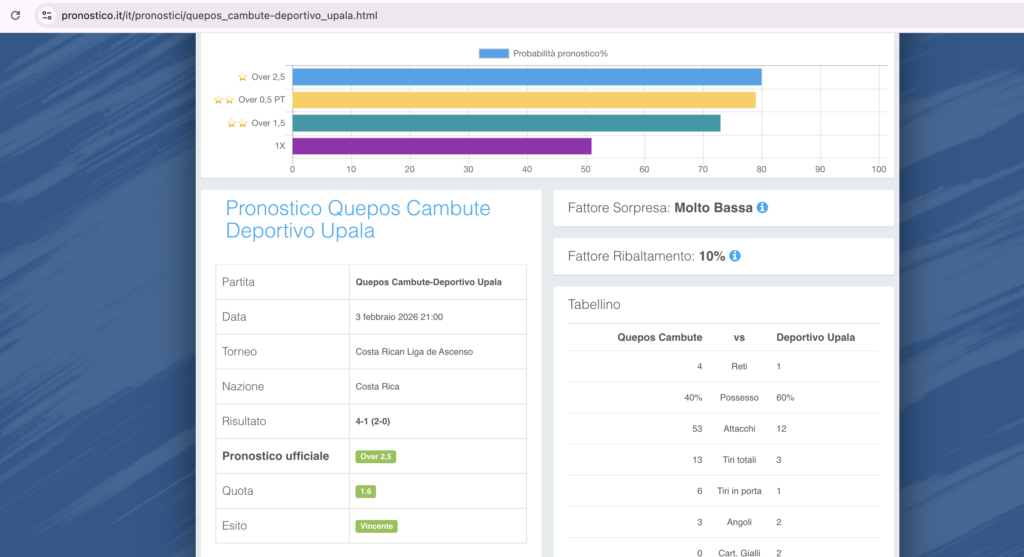Select the teal Over 1,5 chart bar
Screen dimensions: 1024x557
[x=506, y=123]
